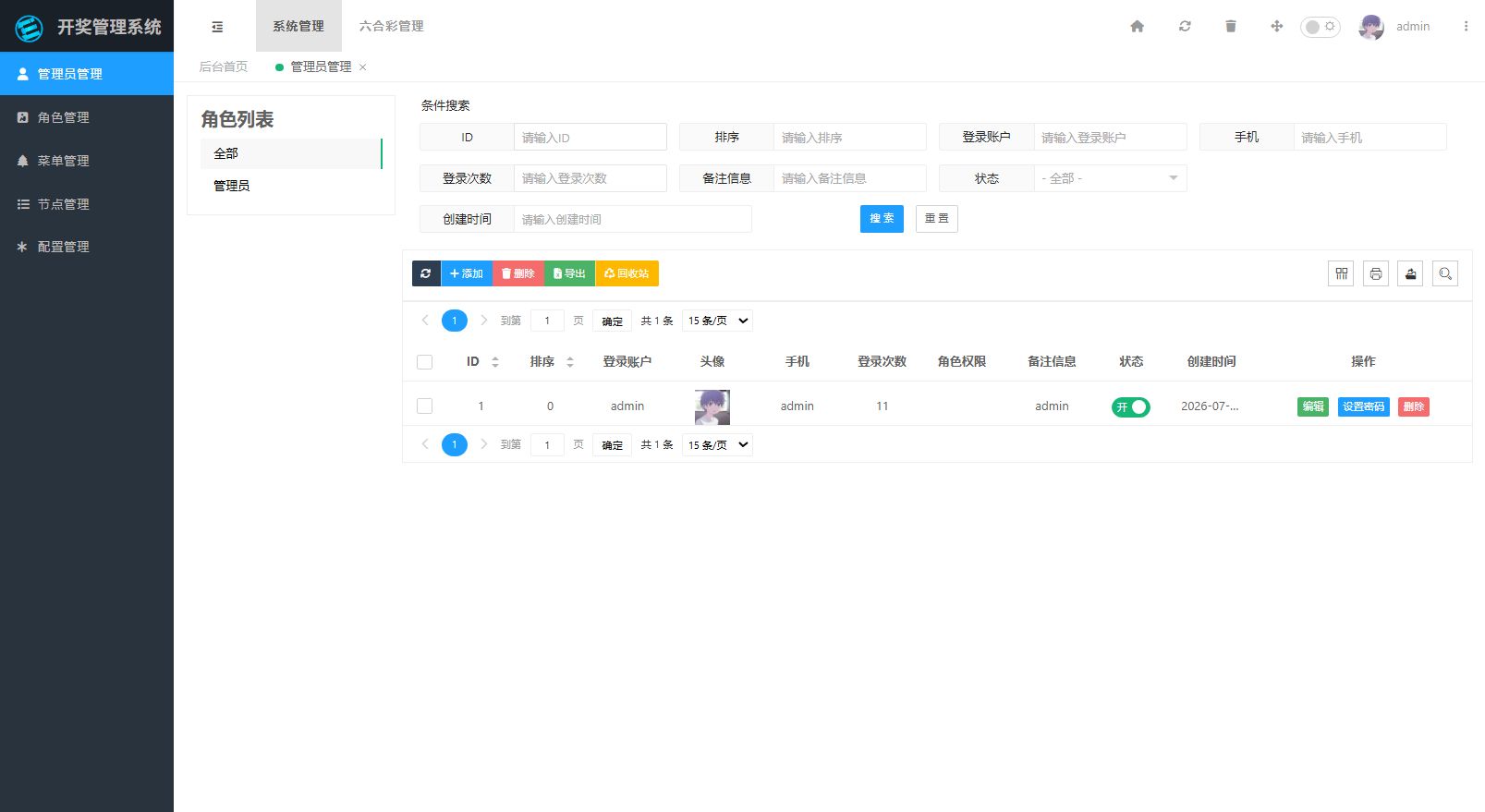Click 设置密码 for the admin row
The image size is (1485, 812).
[x=1364, y=406]
